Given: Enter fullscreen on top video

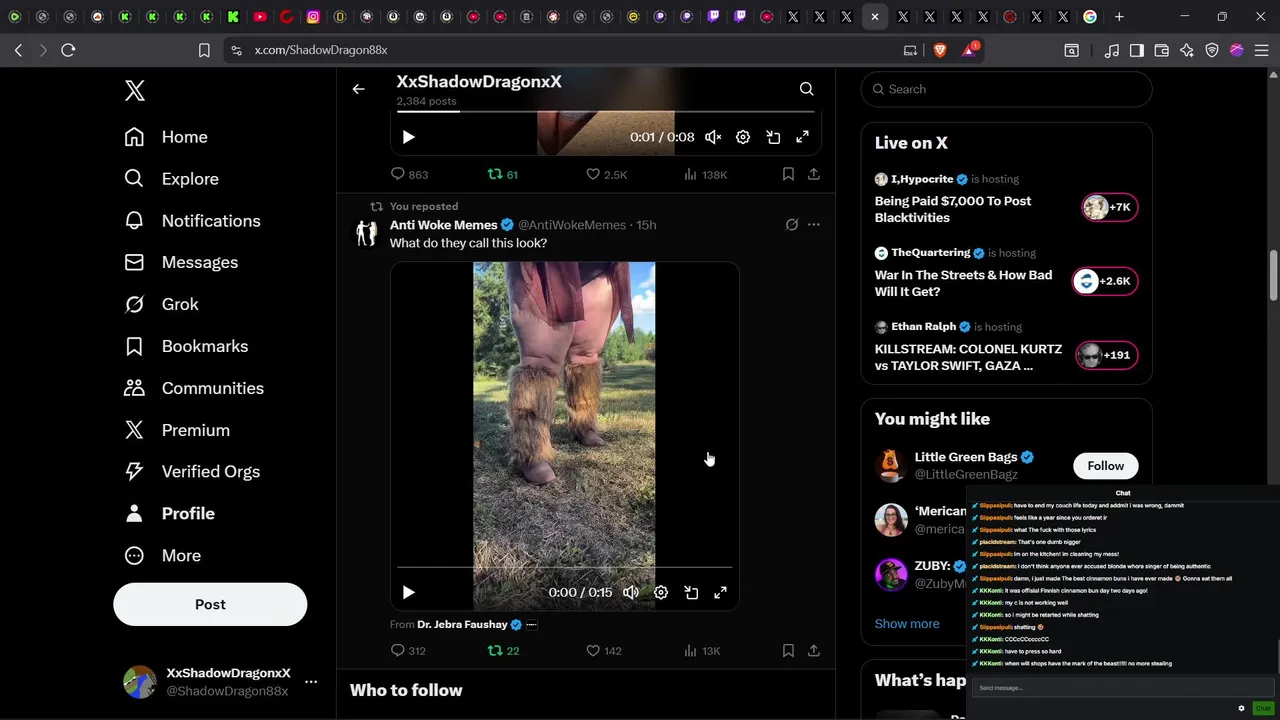Looking at the screenshot, I should [x=802, y=137].
